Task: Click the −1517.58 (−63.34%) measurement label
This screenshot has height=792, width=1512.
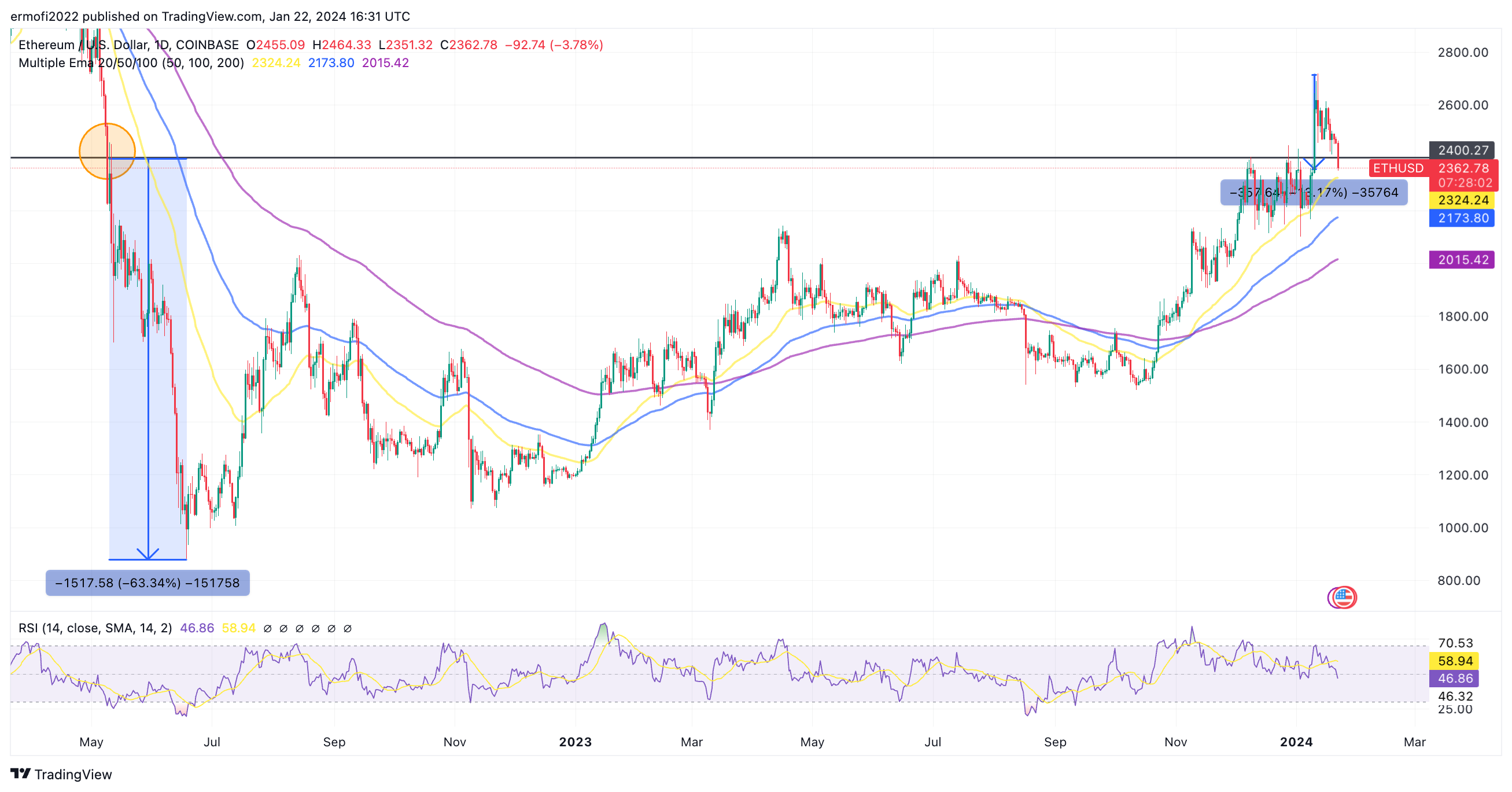Action: tap(147, 583)
